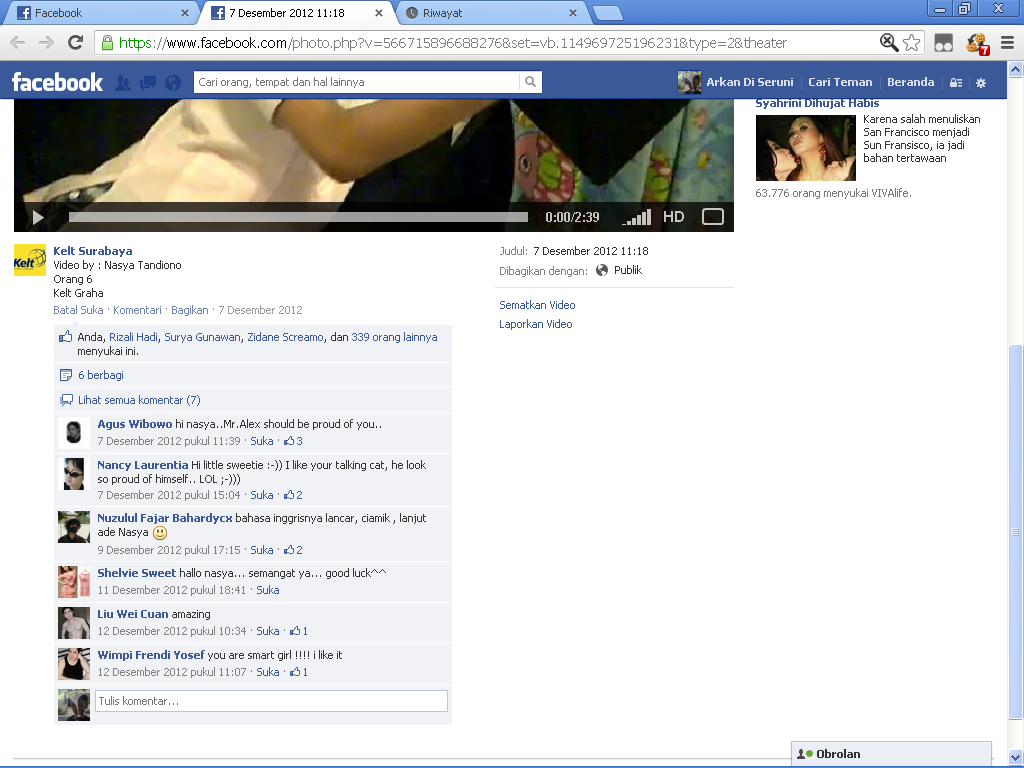The image size is (1024, 768).
Task: Open the Obrolan chat bar
Action: tap(891, 754)
